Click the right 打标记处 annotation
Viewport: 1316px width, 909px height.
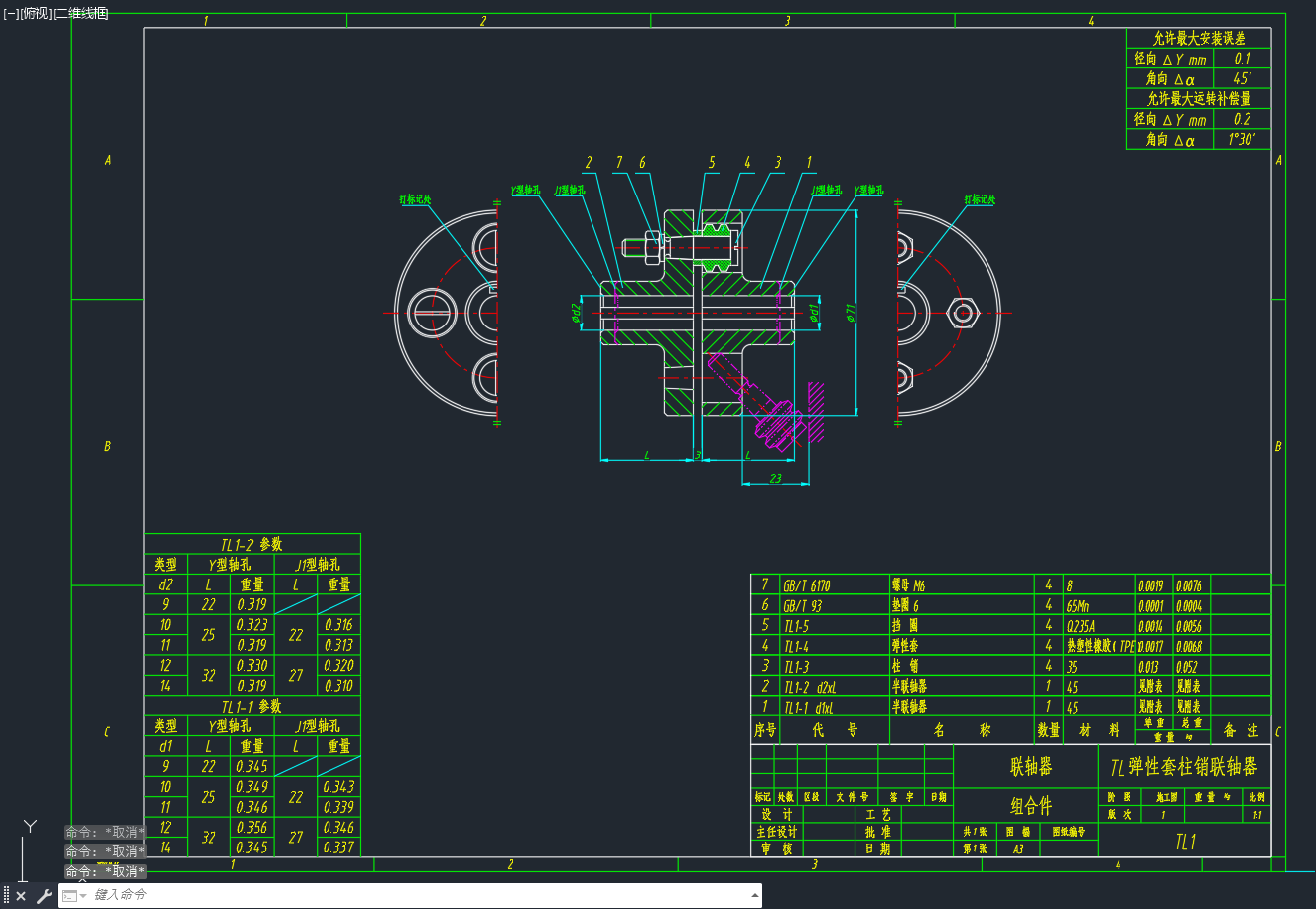click(x=980, y=199)
